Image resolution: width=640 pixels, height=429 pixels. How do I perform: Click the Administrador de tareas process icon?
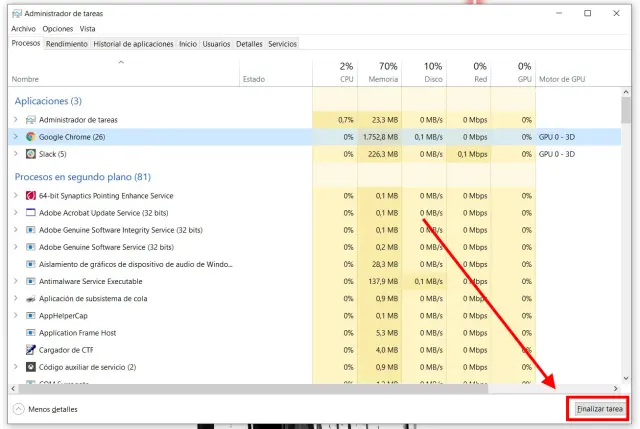(31, 119)
